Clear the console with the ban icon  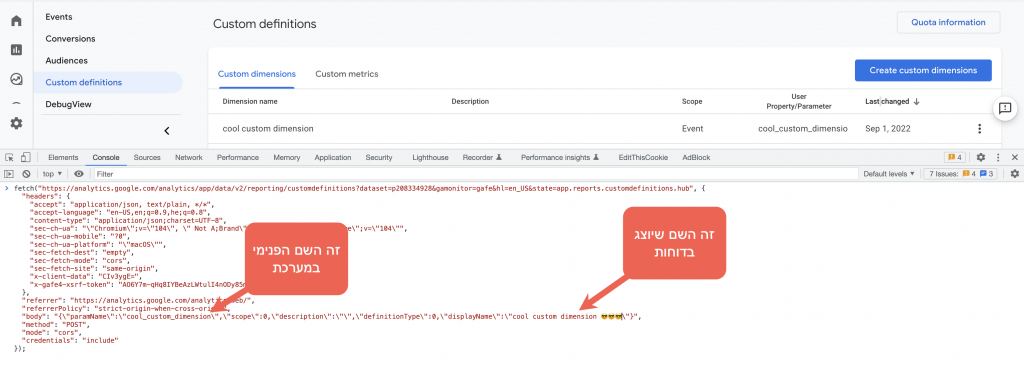click(26, 174)
